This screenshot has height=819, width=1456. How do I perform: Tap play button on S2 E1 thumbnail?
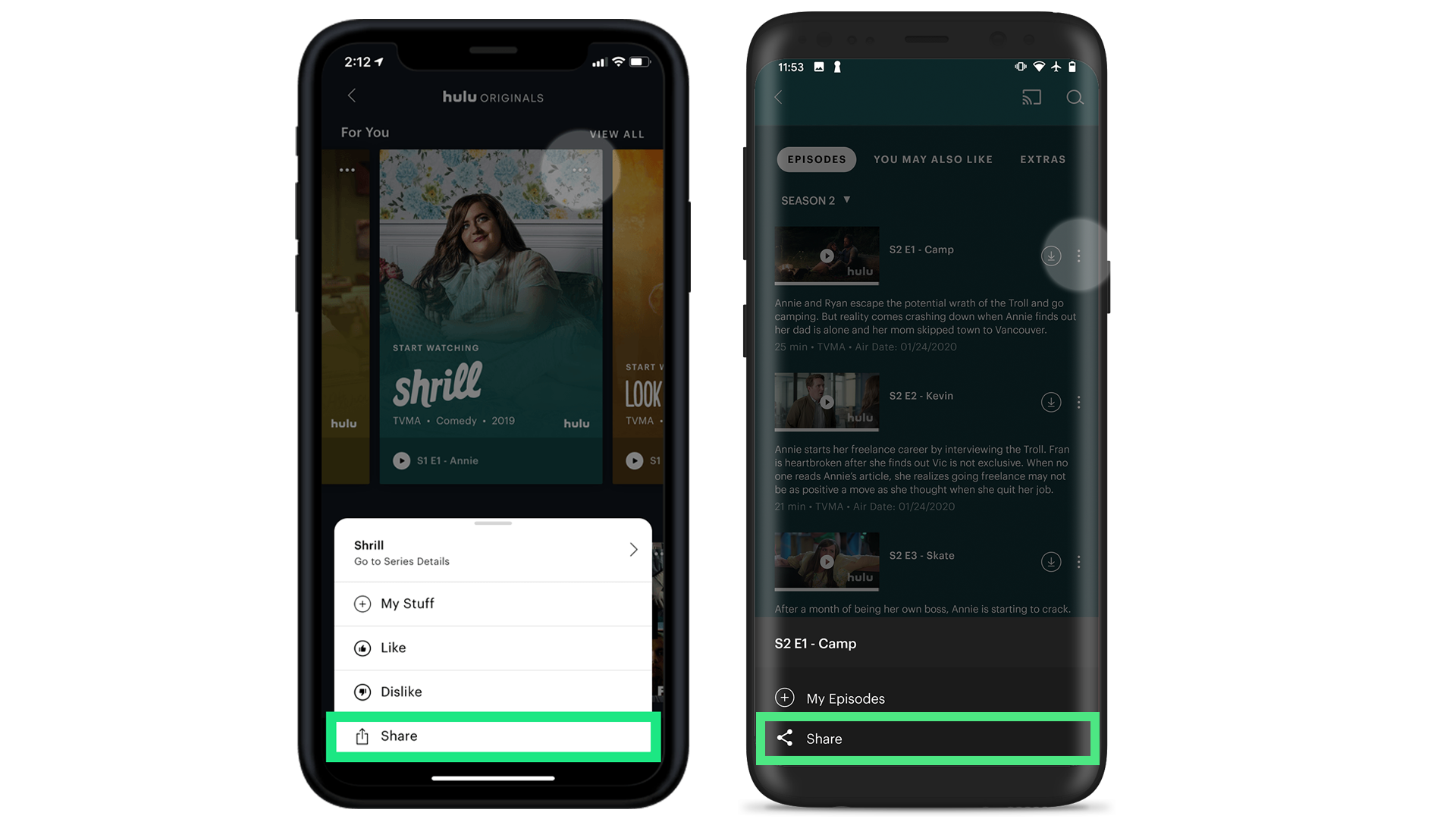[827, 256]
